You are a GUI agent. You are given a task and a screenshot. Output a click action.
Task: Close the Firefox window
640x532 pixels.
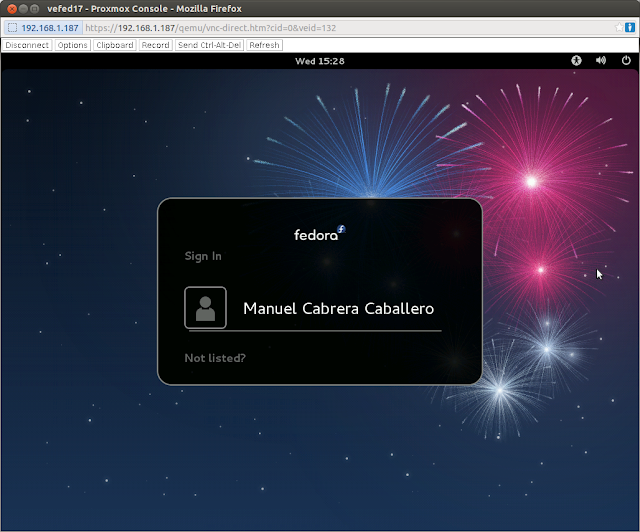[12, 9]
